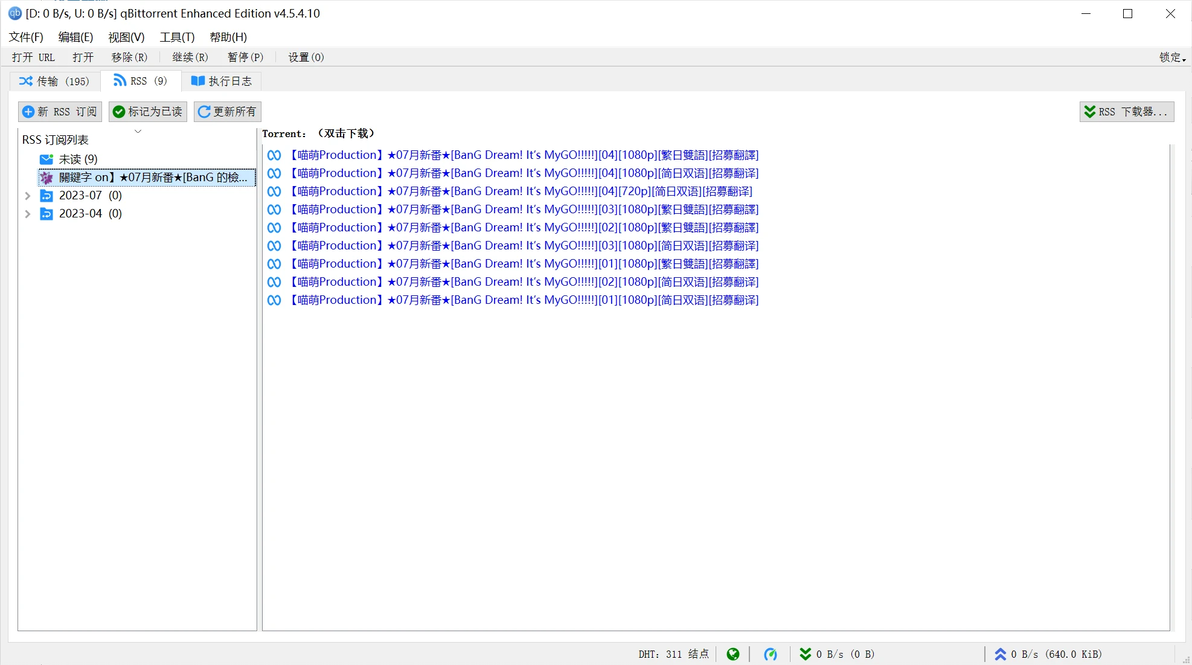Click loop icon of [04][1080p][繁日雙語] article
The height and width of the screenshot is (665, 1192).
tap(274, 155)
